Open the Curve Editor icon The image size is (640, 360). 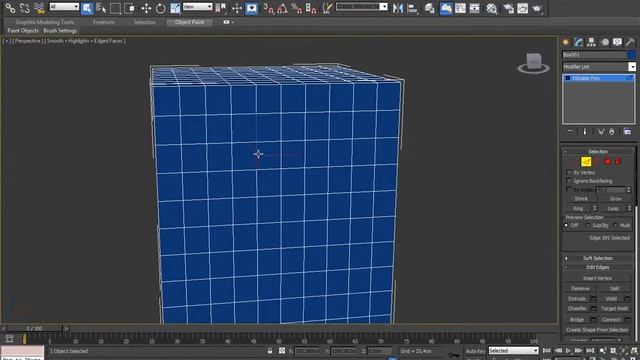[x=460, y=8]
